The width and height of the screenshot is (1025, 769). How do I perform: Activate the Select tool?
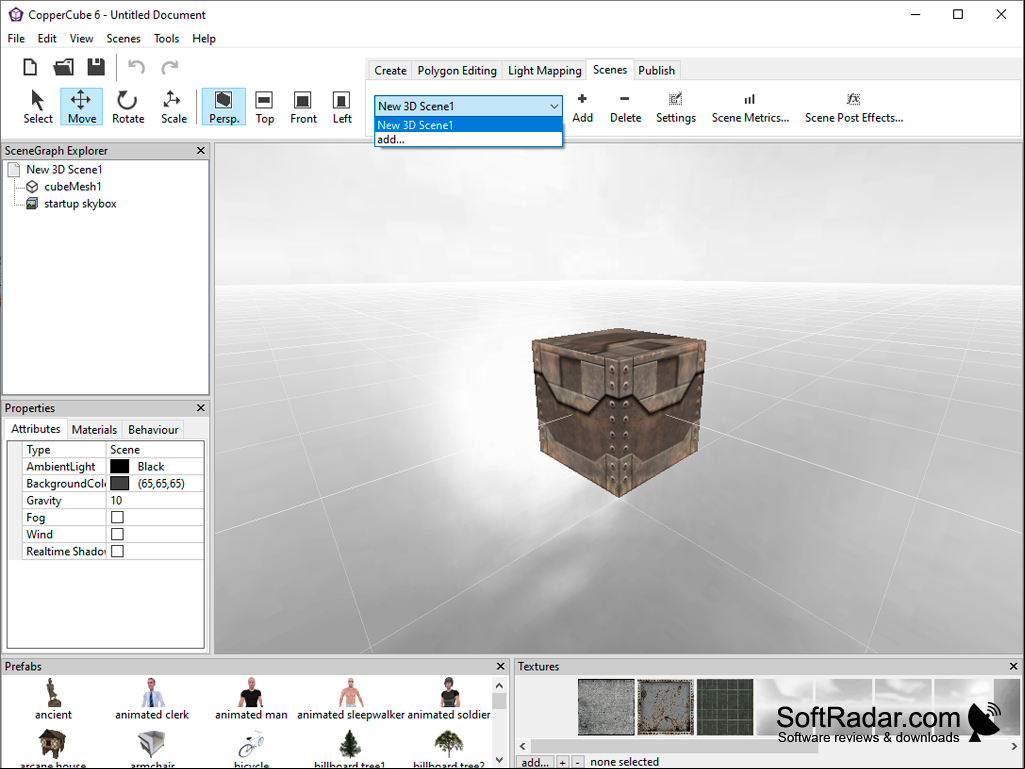(x=38, y=107)
